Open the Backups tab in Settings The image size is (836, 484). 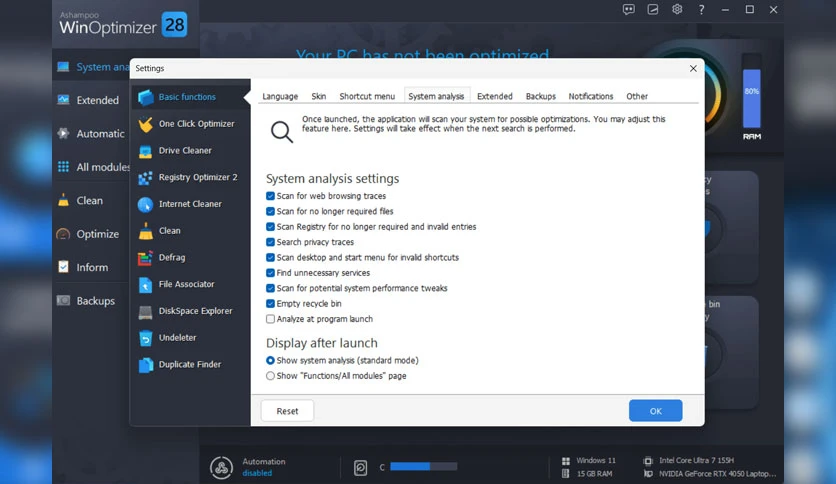[541, 96]
